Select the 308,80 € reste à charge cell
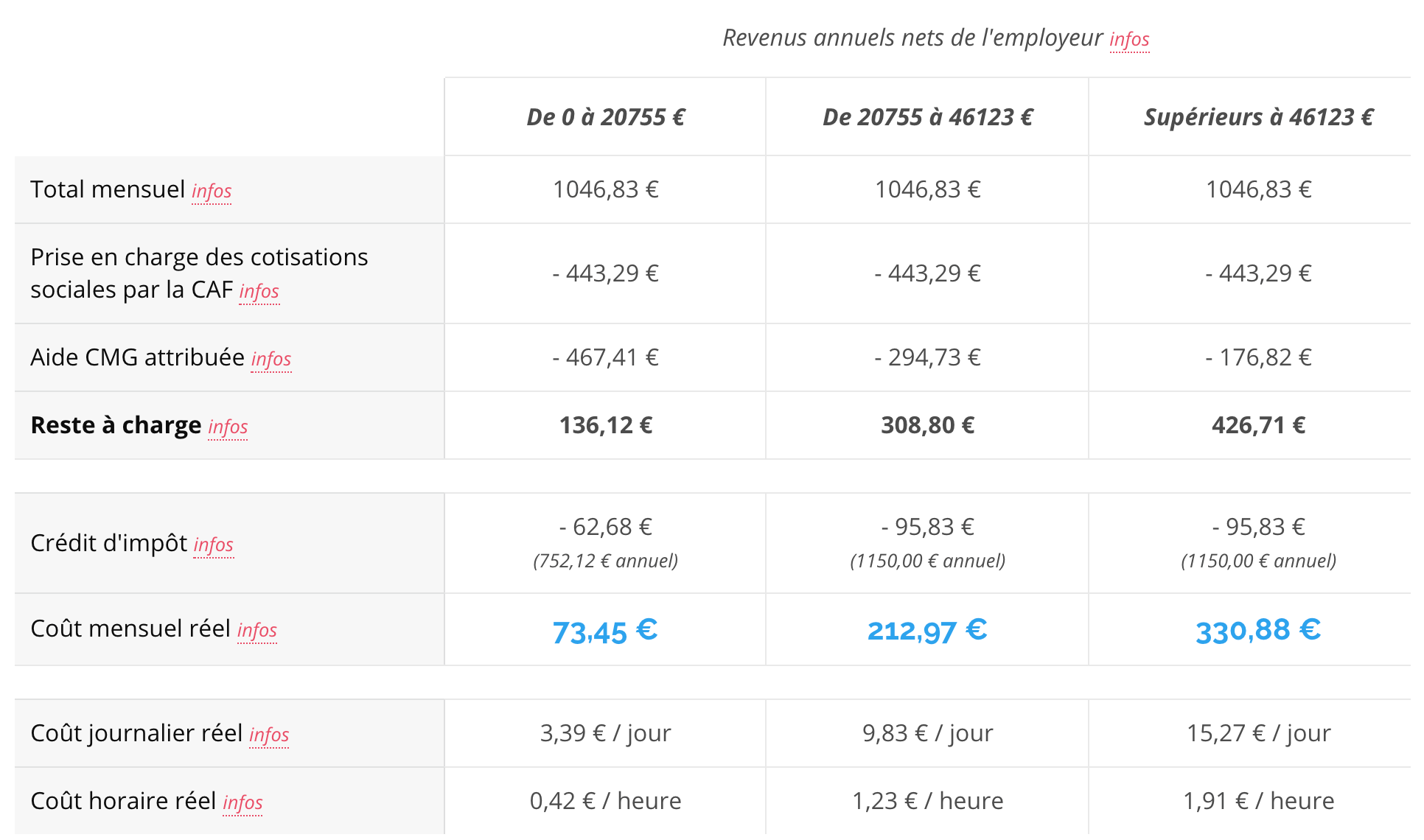 tap(928, 425)
